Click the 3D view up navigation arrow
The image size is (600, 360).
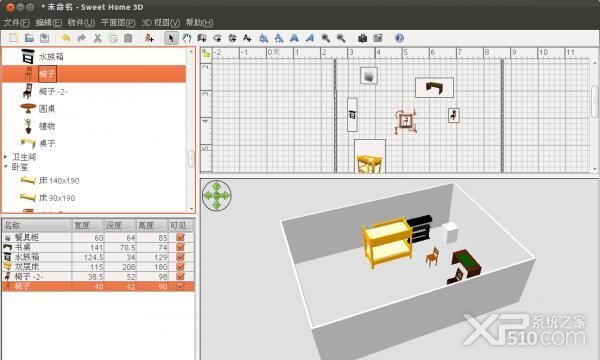(x=217, y=186)
